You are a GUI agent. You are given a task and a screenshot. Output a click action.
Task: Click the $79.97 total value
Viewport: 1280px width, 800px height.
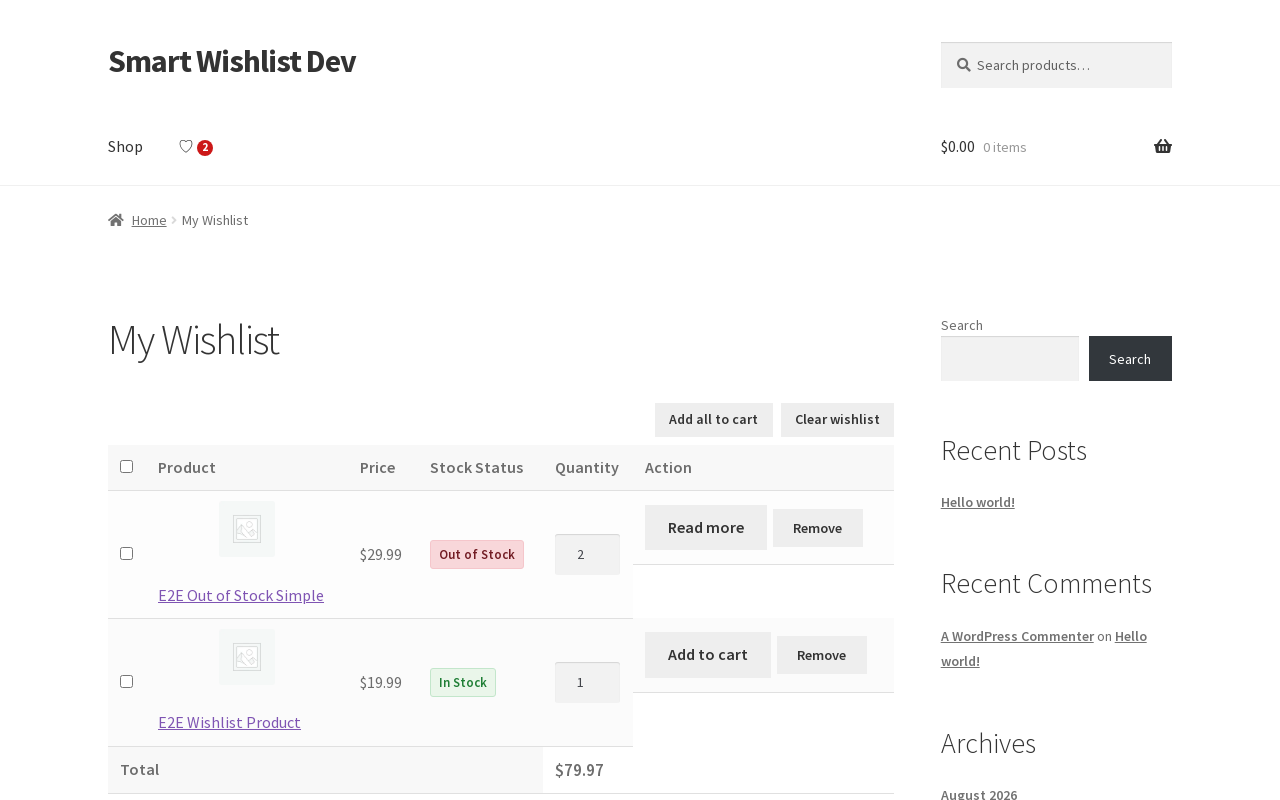579,770
